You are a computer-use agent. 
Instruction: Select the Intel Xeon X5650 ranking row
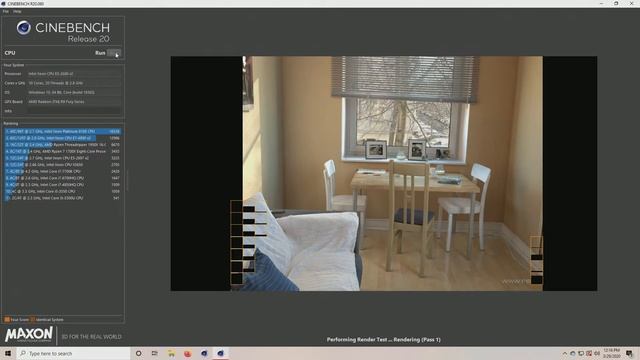point(63,165)
